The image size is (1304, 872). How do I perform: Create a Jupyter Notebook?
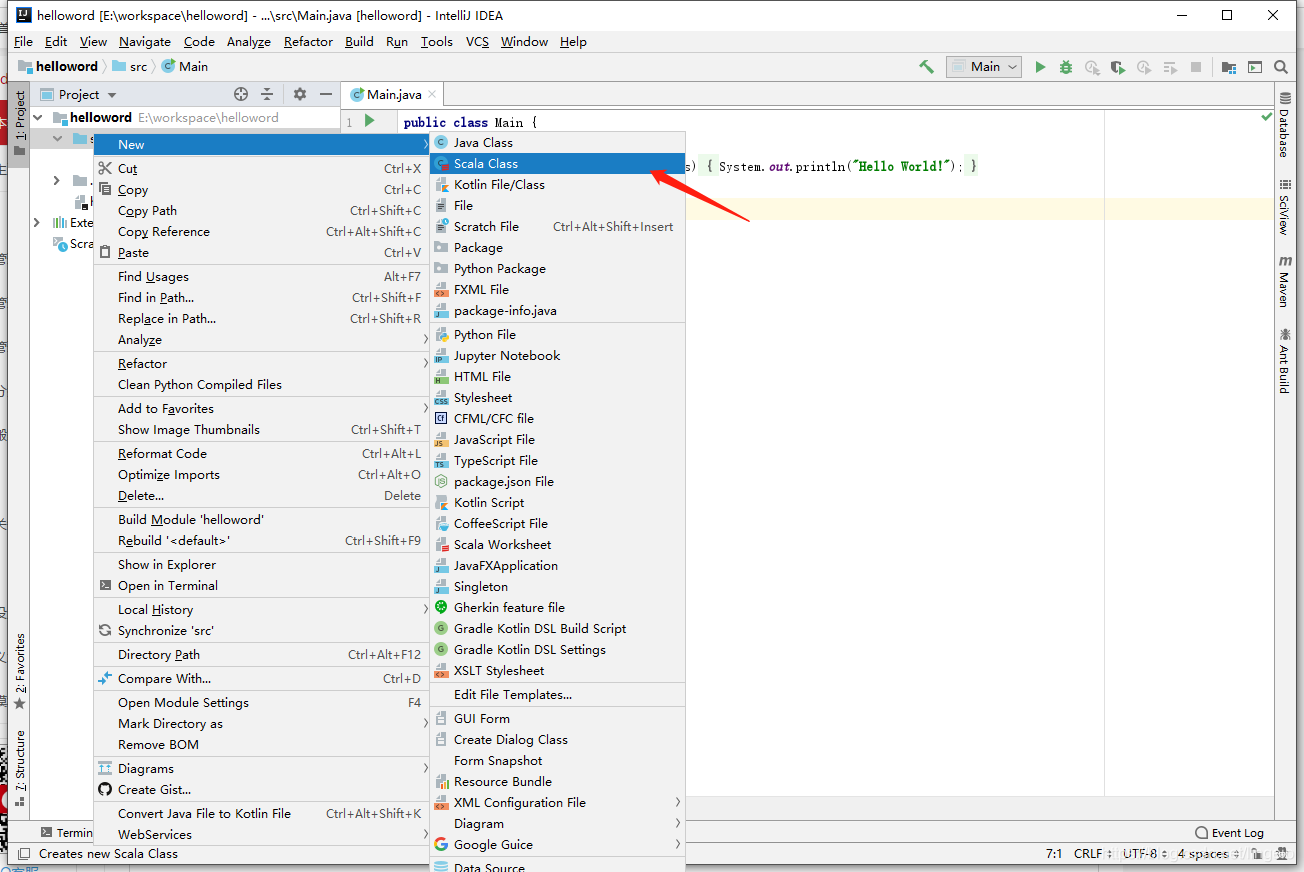click(557, 356)
